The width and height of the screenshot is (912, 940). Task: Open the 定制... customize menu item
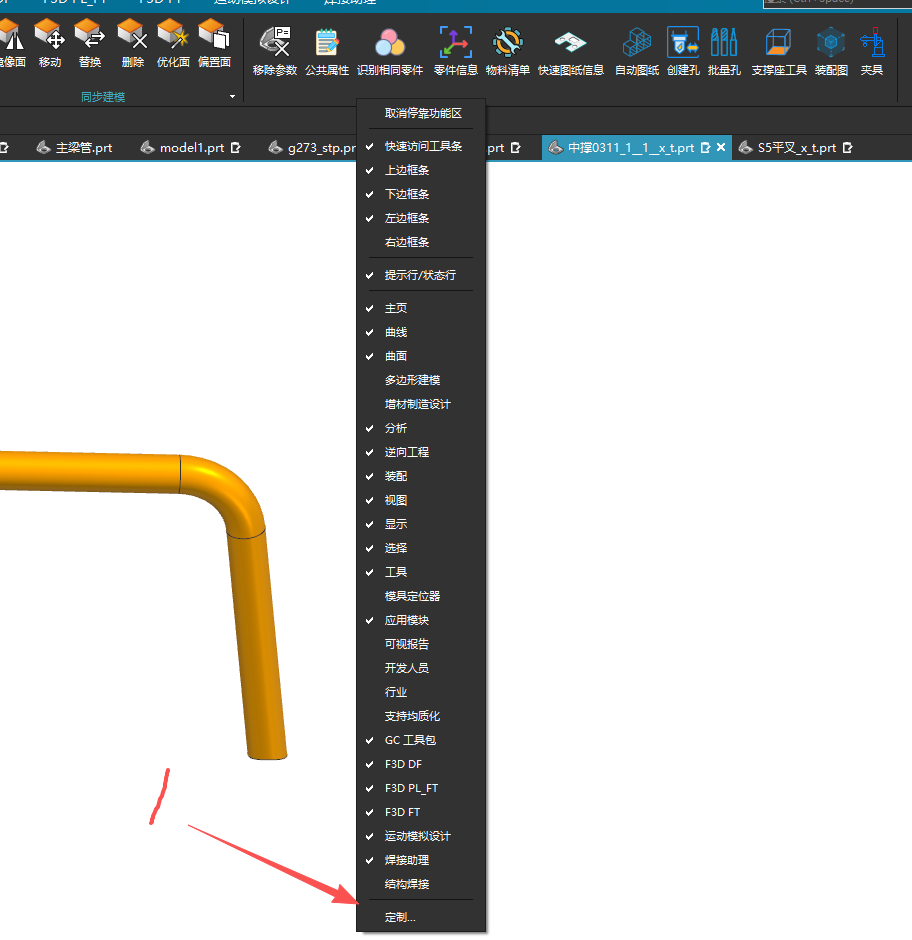(400, 917)
